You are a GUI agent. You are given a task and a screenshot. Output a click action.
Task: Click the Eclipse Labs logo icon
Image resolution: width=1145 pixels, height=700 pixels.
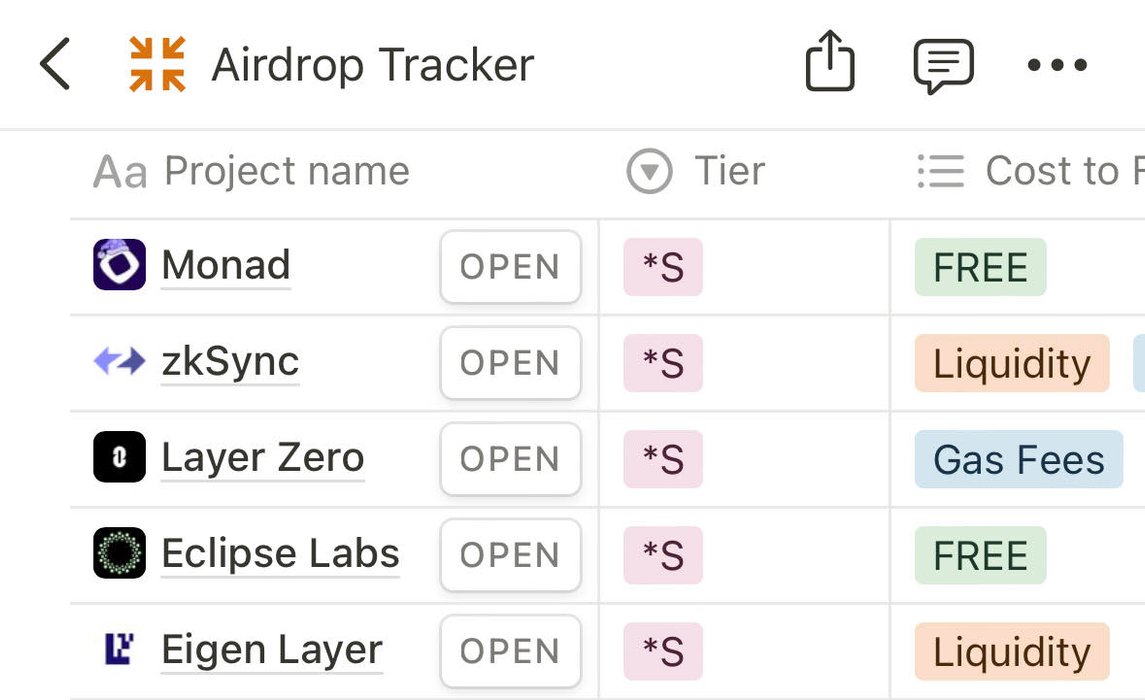click(120, 553)
